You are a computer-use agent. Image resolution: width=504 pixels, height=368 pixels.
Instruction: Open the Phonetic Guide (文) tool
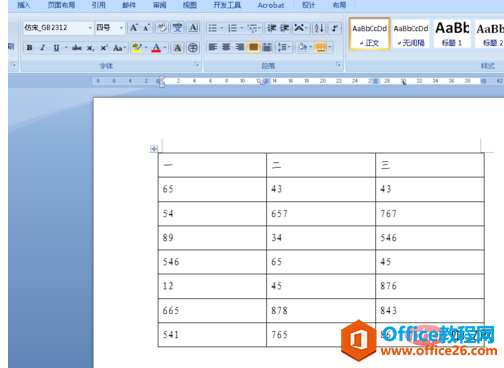pyautogui.click(x=177, y=28)
